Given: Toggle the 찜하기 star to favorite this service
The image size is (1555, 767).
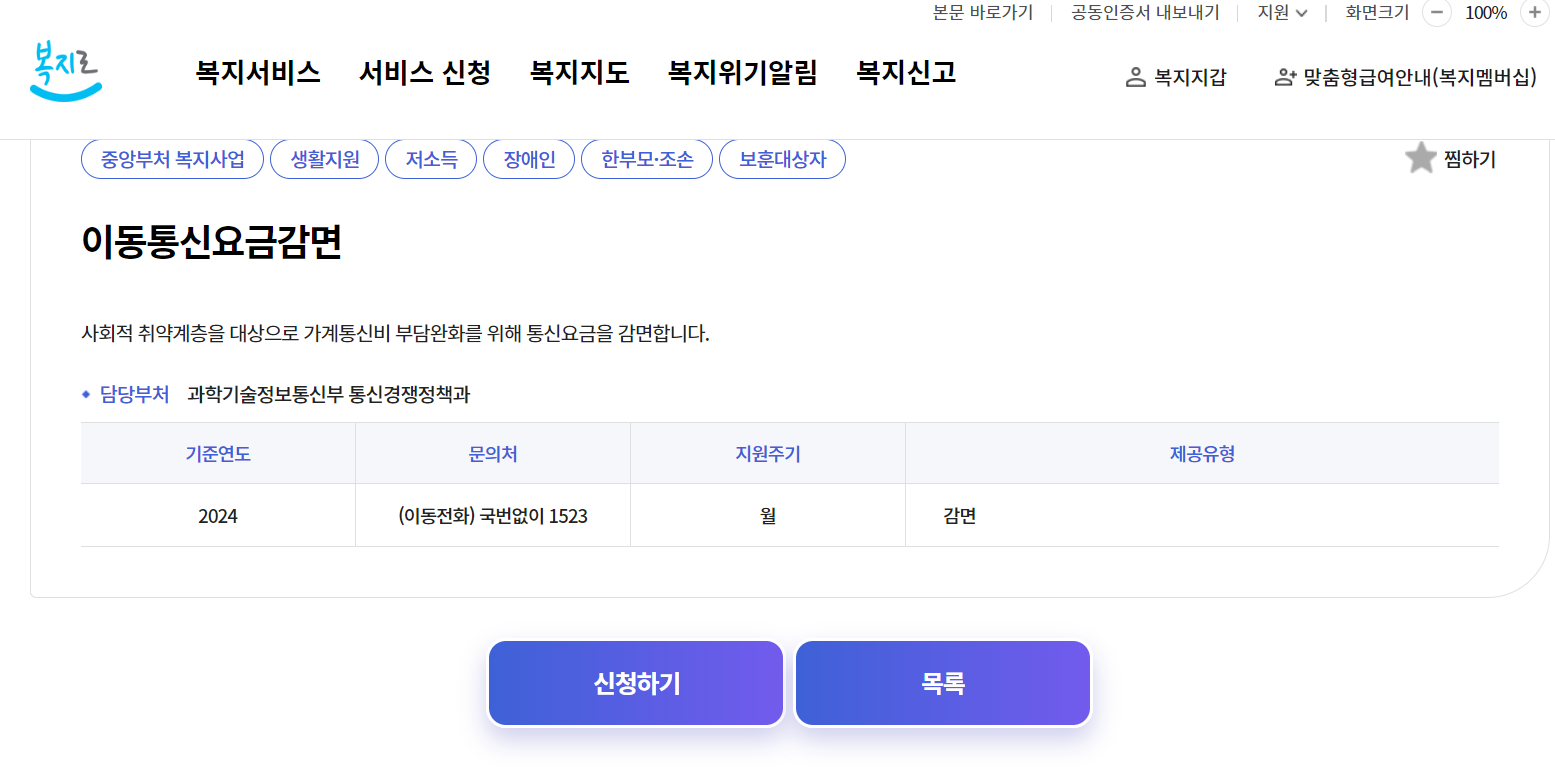Looking at the screenshot, I should click(1420, 157).
